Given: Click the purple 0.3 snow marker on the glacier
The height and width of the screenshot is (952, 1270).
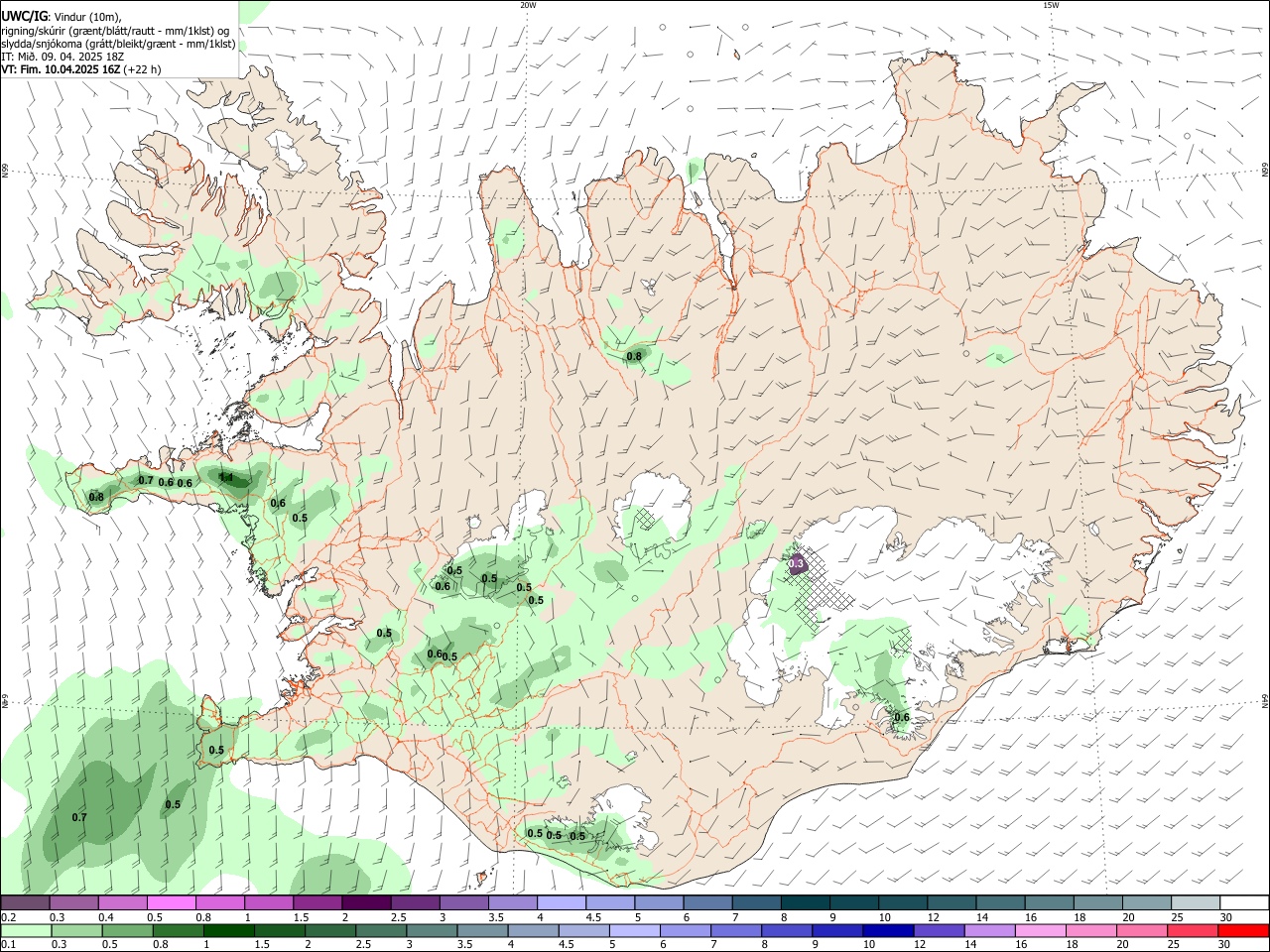Looking at the screenshot, I should click(797, 564).
